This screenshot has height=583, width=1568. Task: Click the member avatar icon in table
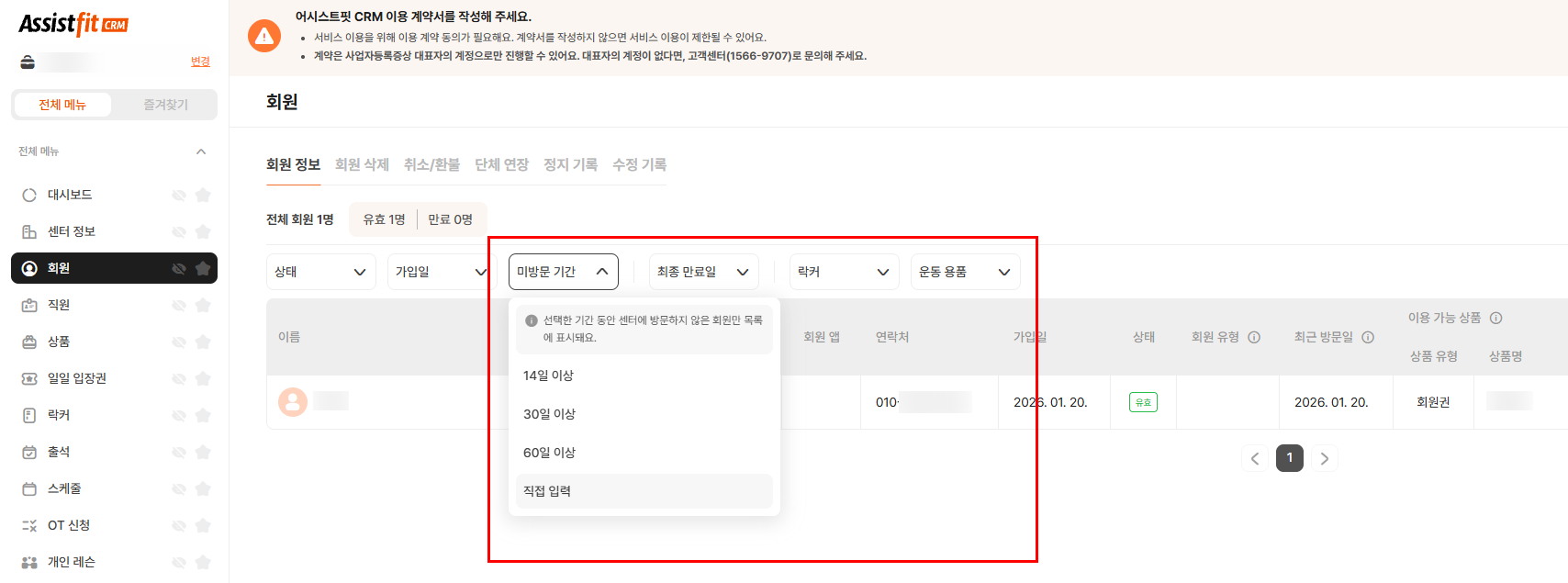point(293,401)
